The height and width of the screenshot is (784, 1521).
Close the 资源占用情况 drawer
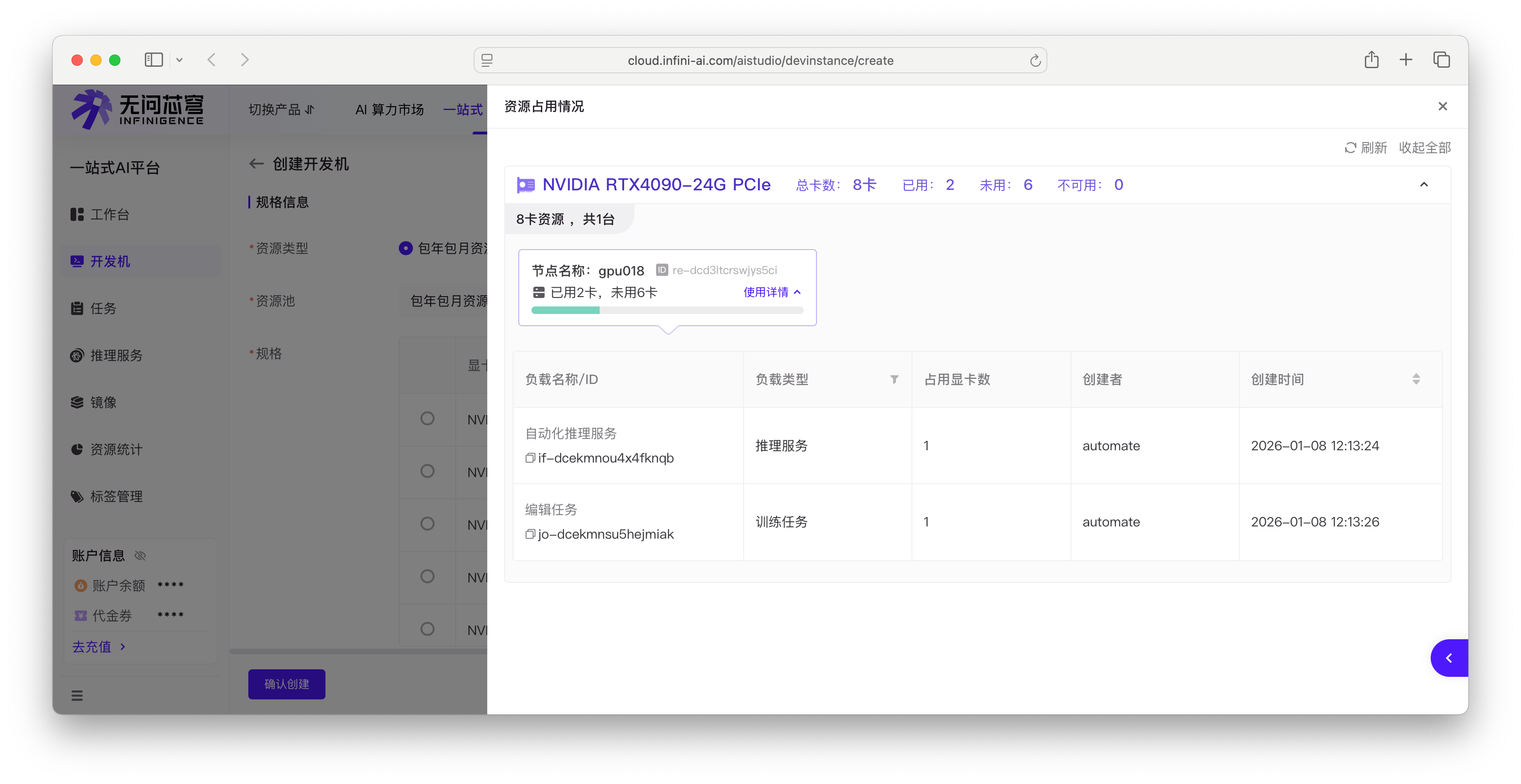click(x=1442, y=106)
